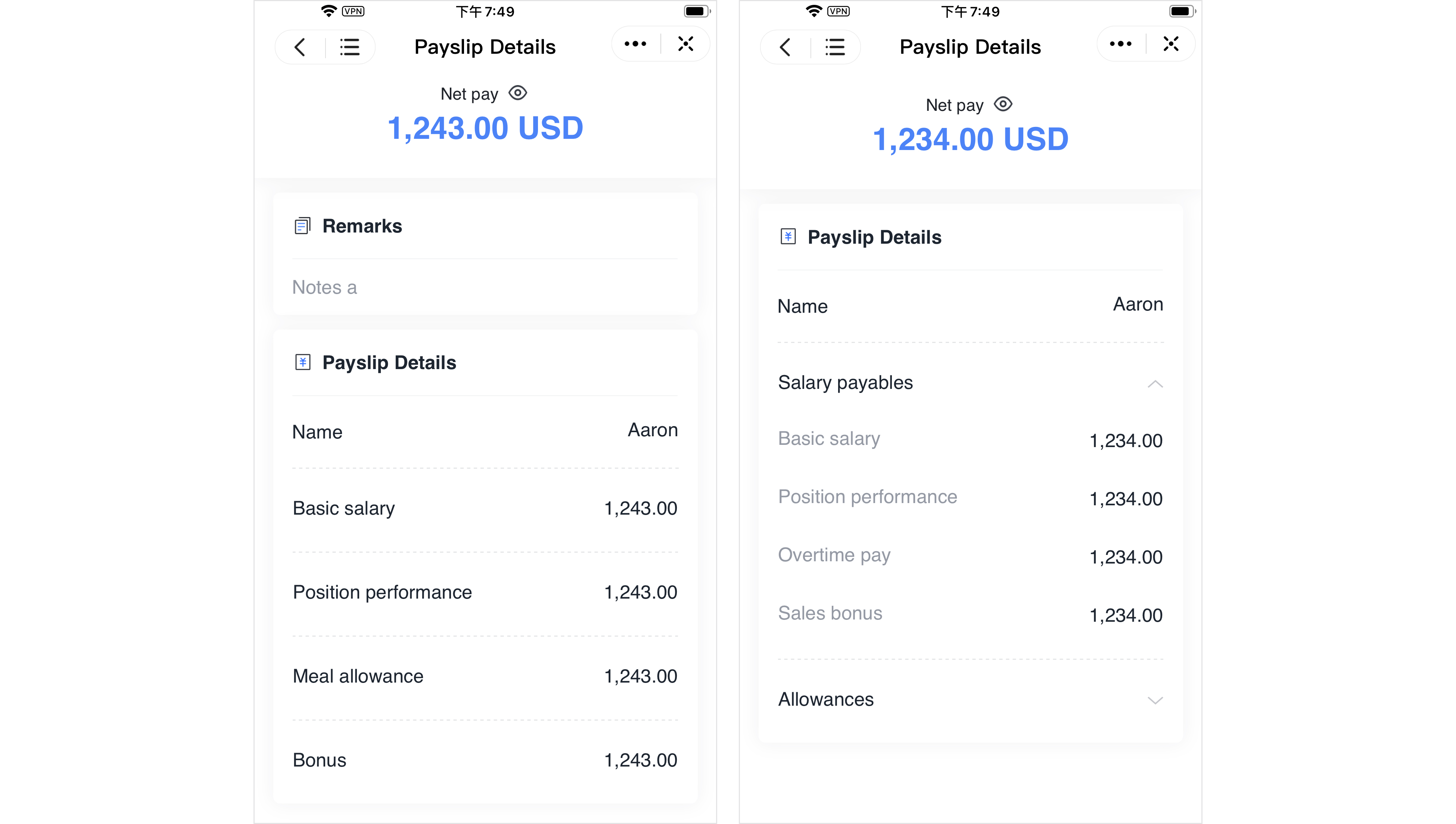Go back using right phone's back arrow

pos(785,47)
